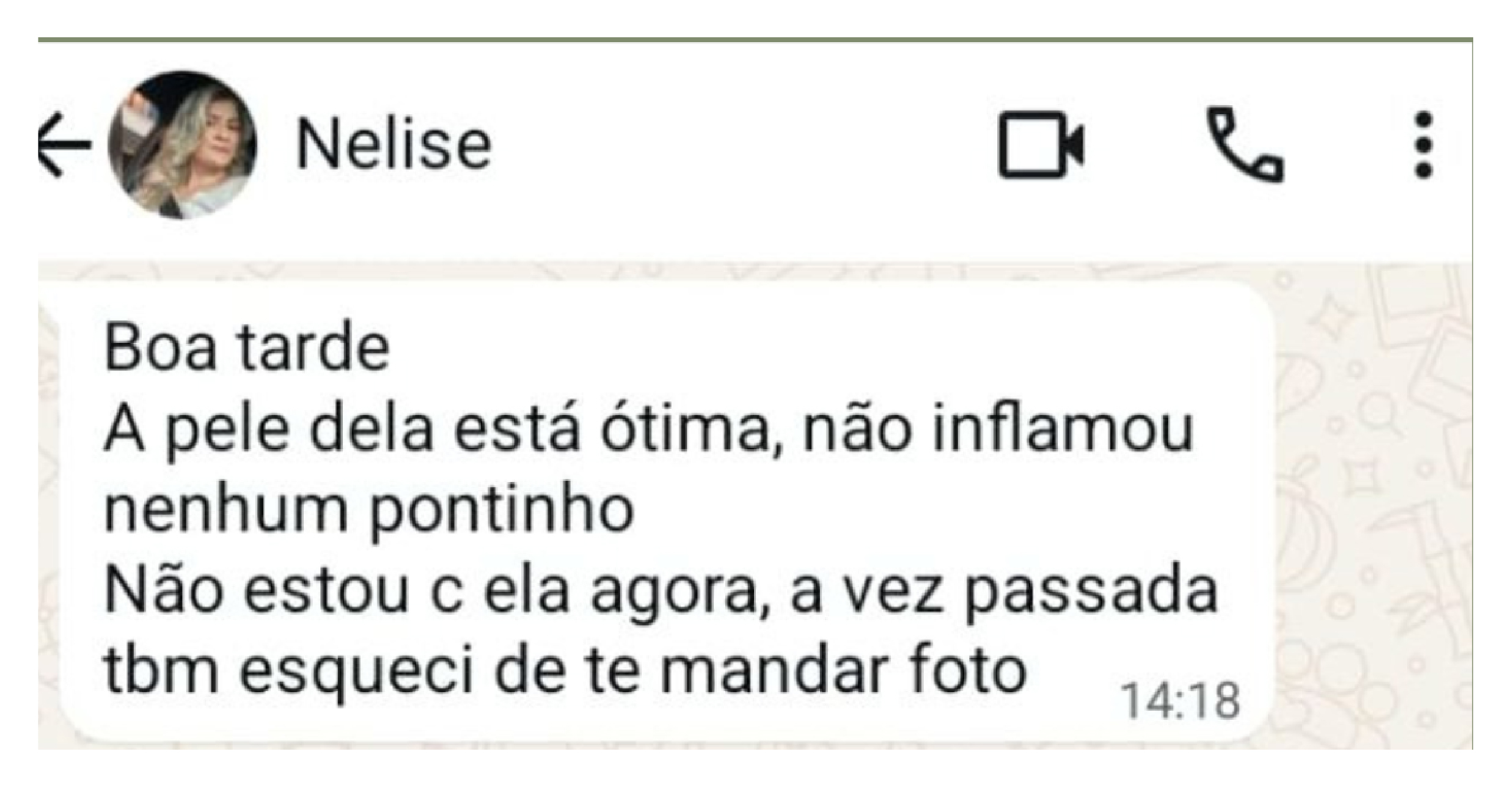The image size is (1505, 812).
Task: Click the "nenhum pontinho" message line
Action: pos(369,511)
